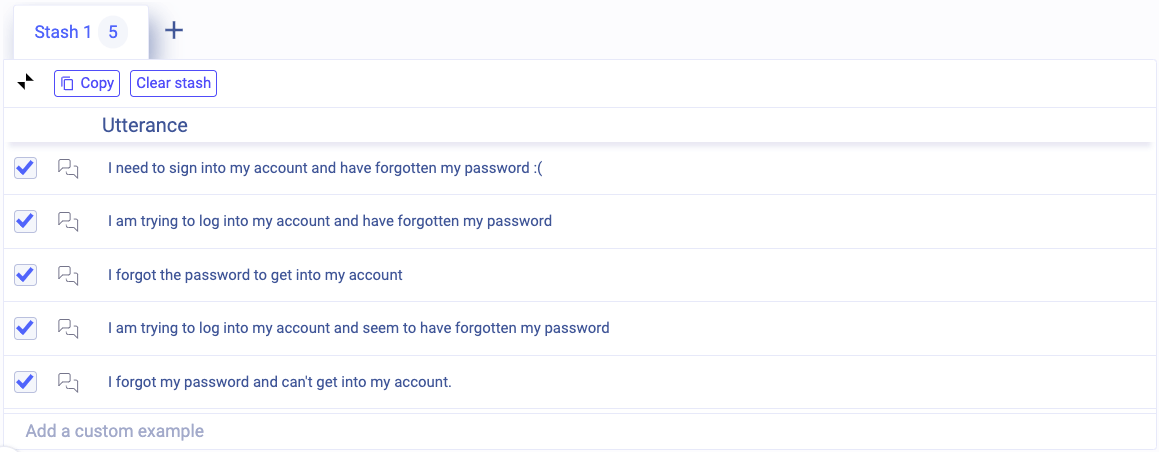Uncheck 'I forgot my password and can't get into' row
This screenshot has width=1159, height=452.
click(26, 381)
